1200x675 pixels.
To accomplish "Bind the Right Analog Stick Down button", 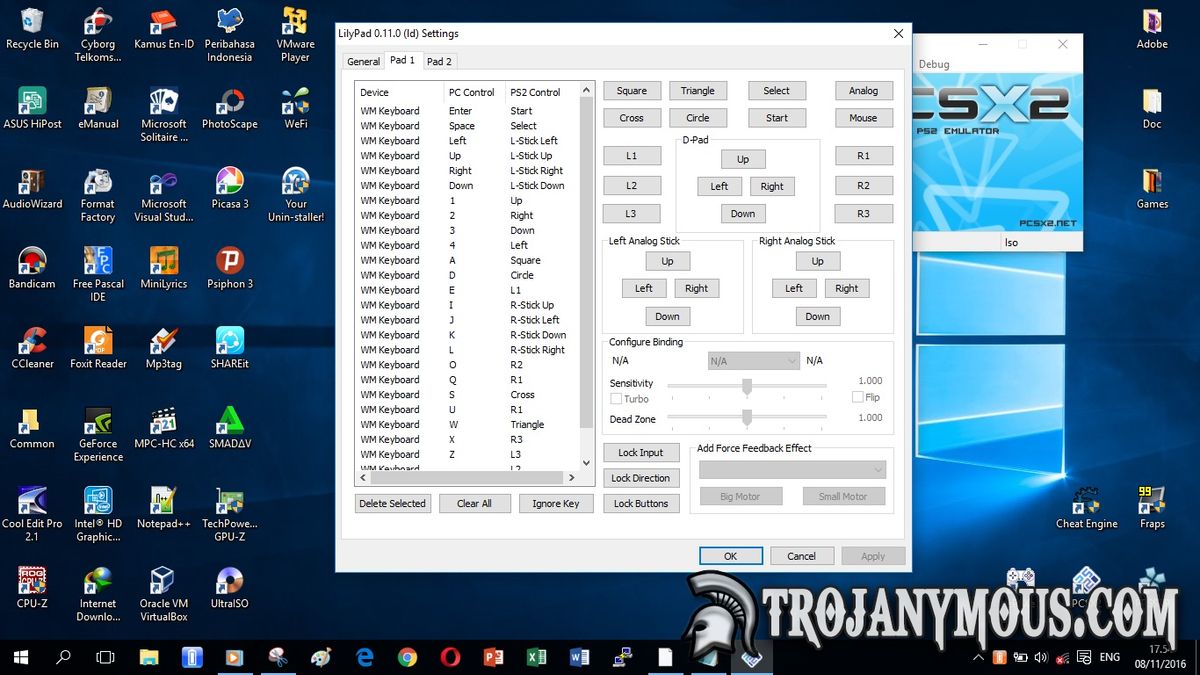I will (818, 316).
